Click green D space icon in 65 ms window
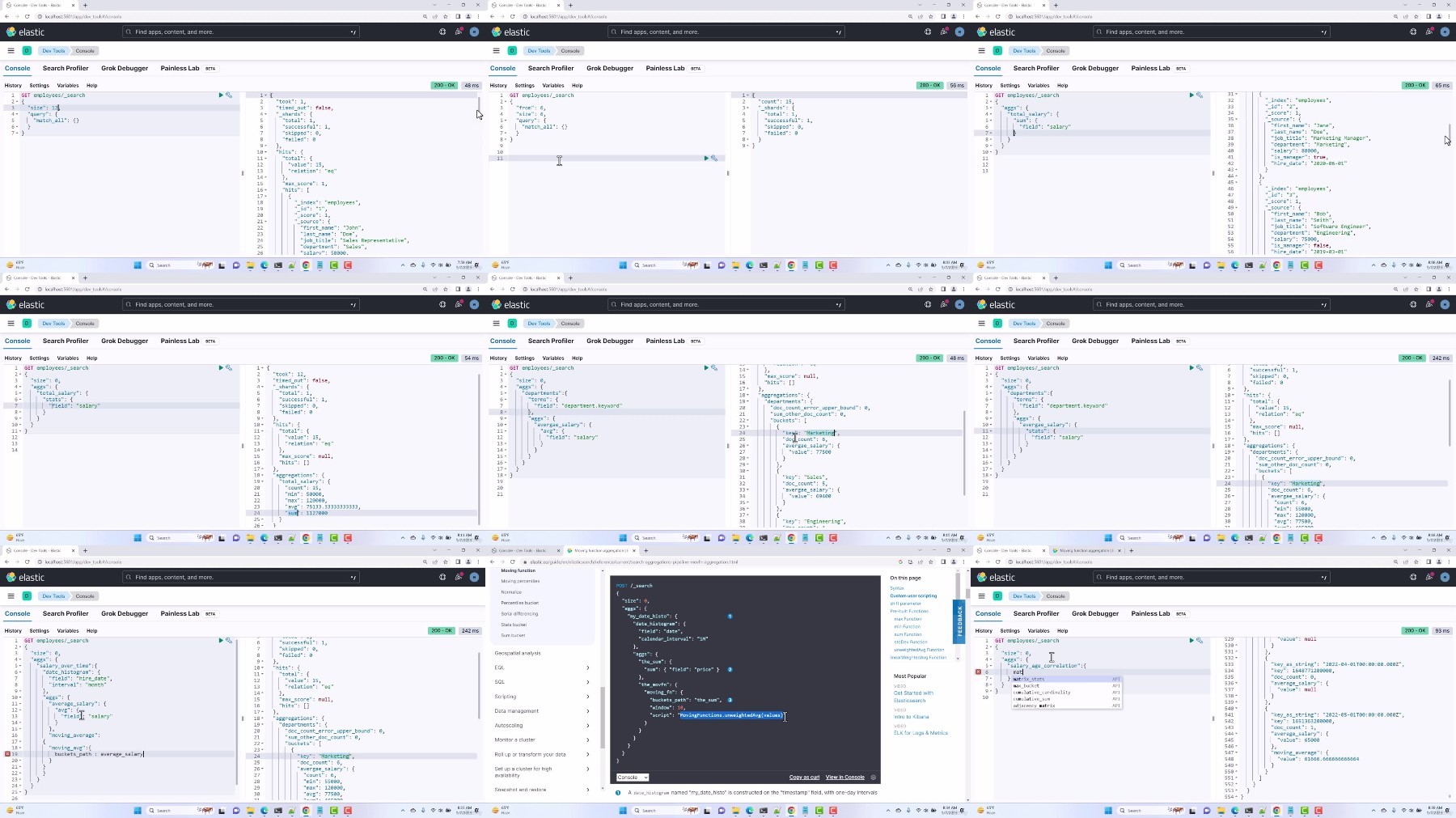 (997, 51)
